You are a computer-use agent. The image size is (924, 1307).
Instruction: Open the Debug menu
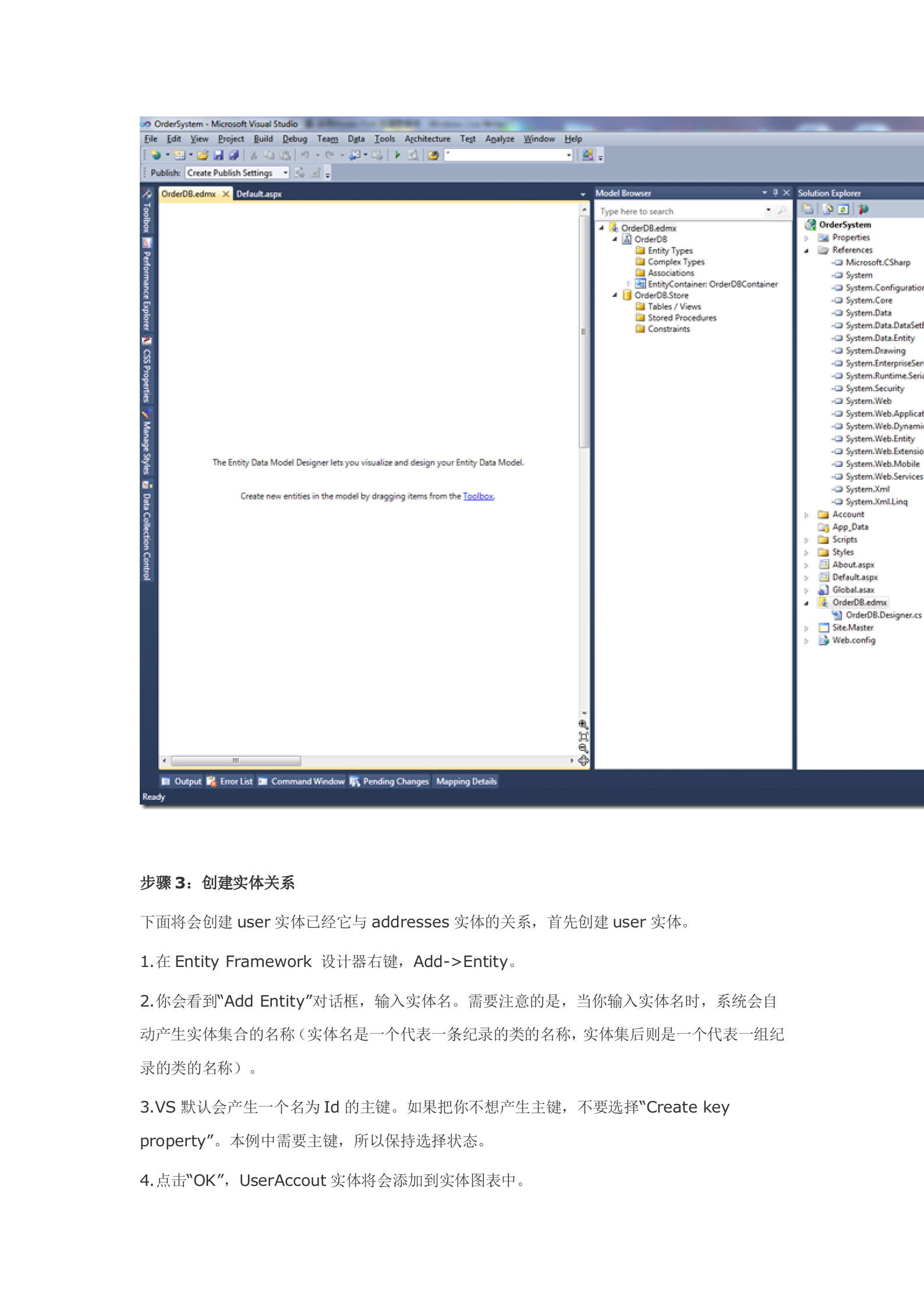coord(295,139)
